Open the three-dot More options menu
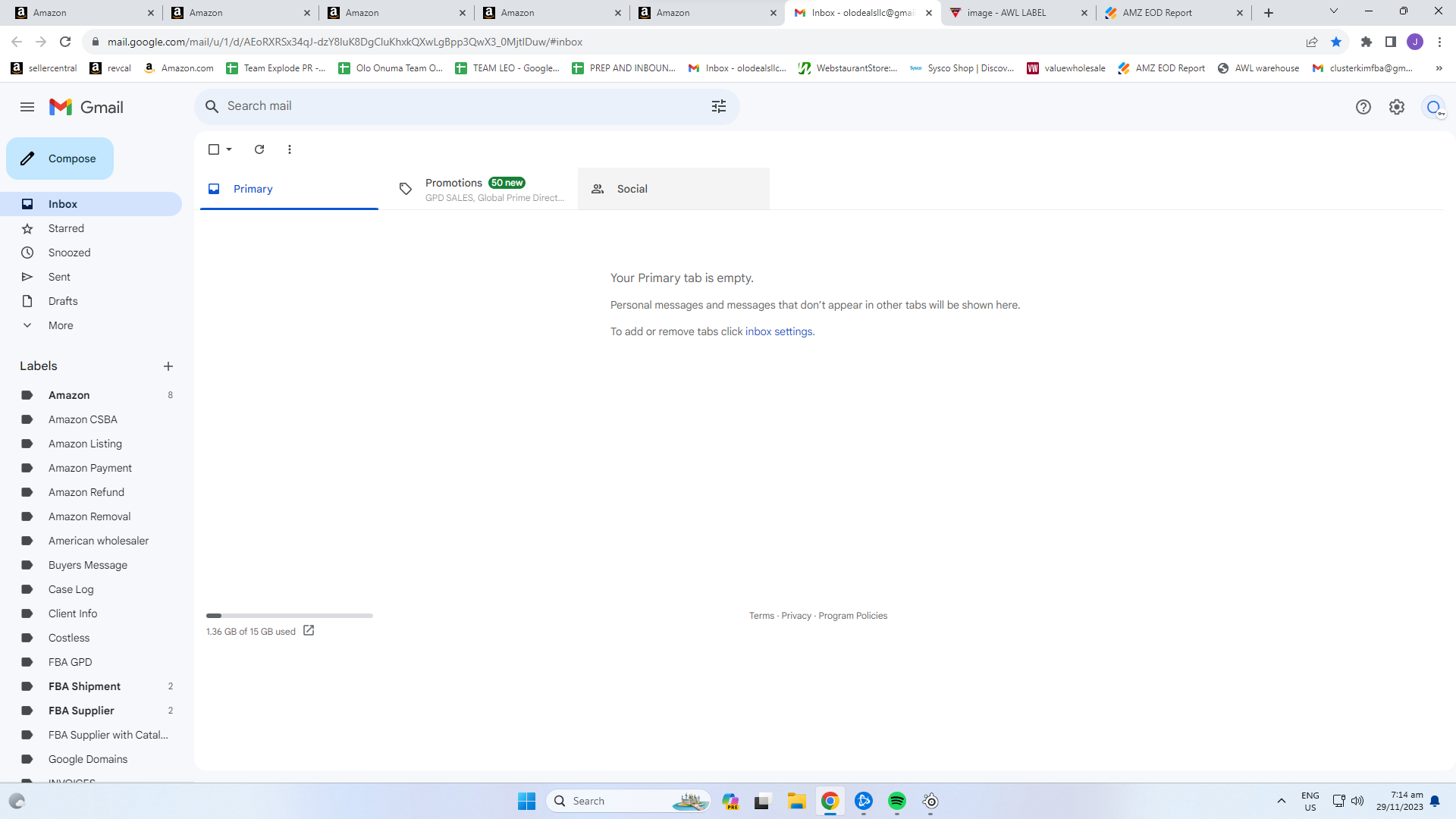Screen dimensions: 1456x819 pyautogui.click(x=290, y=149)
